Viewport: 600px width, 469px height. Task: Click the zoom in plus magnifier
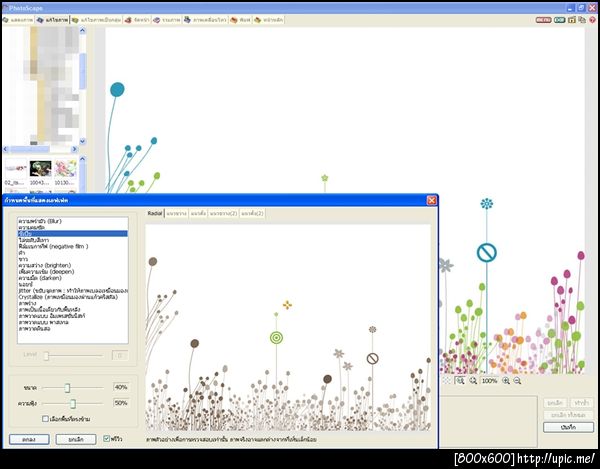pyautogui.click(x=506, y=381)
